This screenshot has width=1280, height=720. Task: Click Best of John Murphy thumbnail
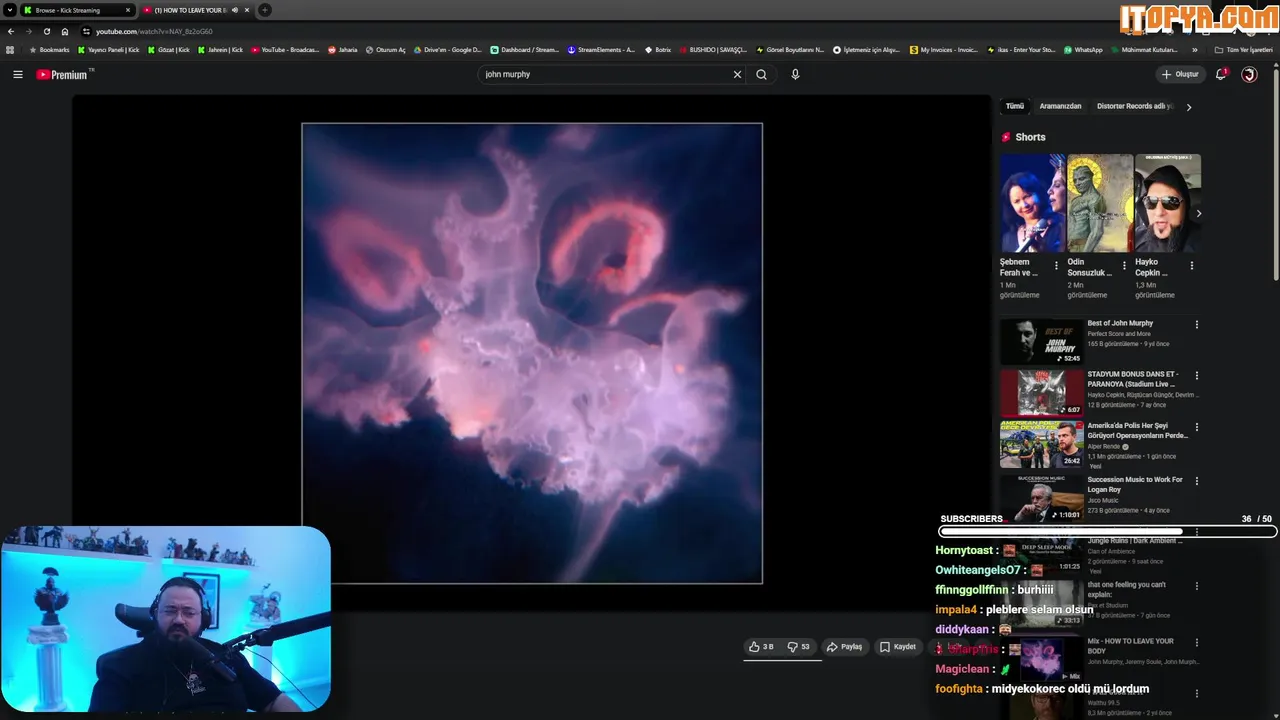pos(1041,342)
